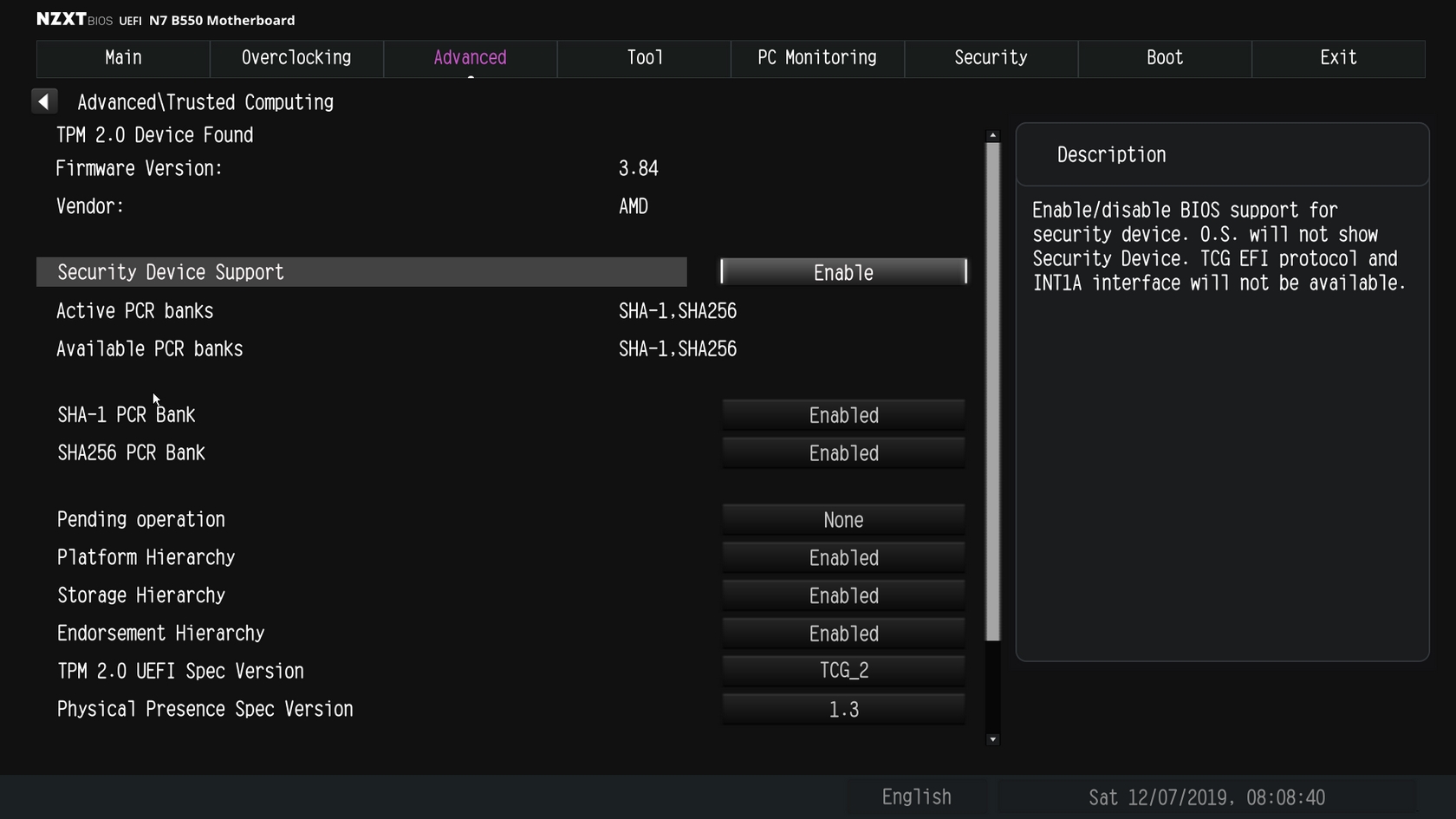Click scrollbar up arrow
The image size is (1456, 819).
click(x=993, y=135)
